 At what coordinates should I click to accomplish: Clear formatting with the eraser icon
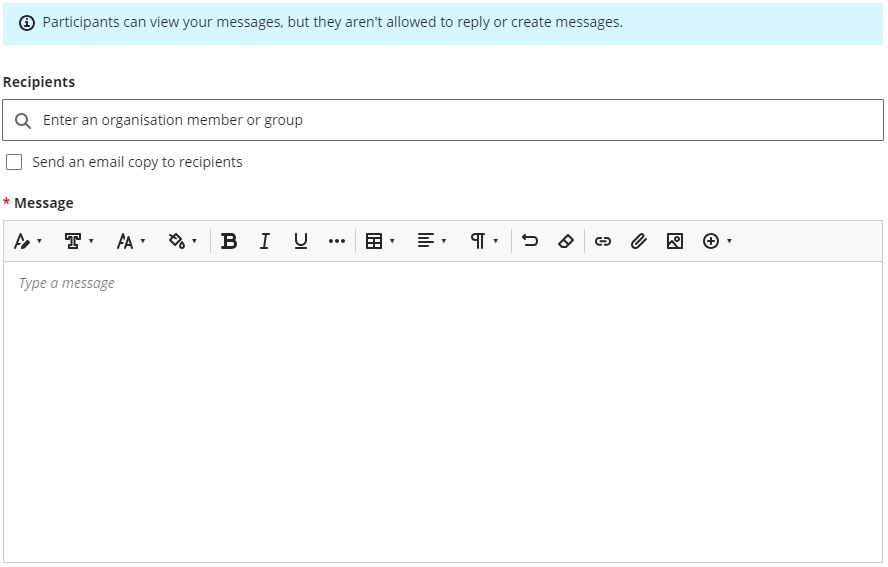pyautogui.click(x=566, y=241)
